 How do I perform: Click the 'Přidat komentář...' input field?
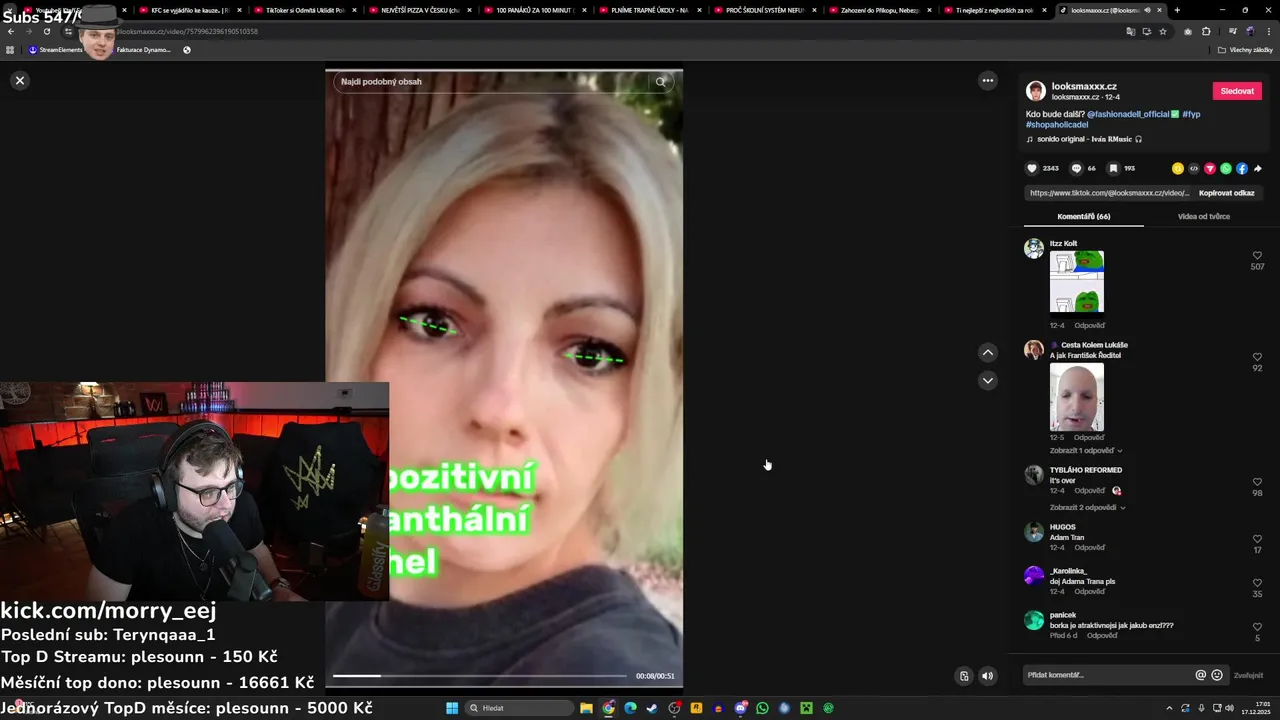coord(1108,675)
